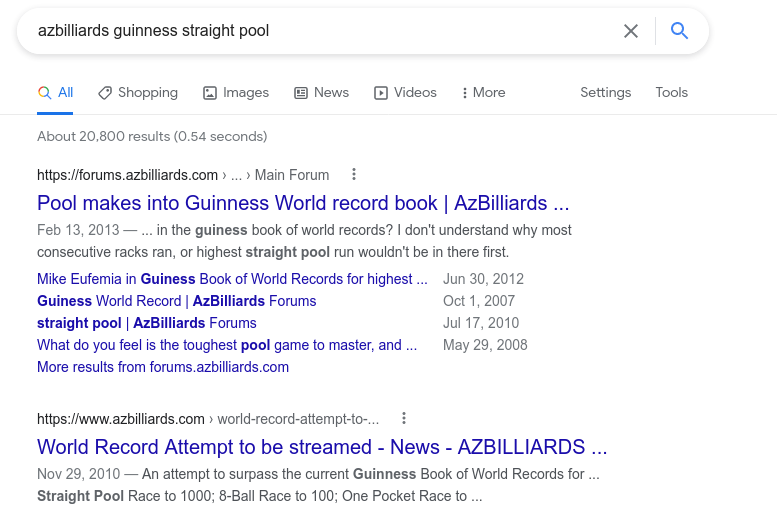Open 'straight pool | AzBilliards Forums' sublink
The image size is (777, 517).
[x=147, y=323]
